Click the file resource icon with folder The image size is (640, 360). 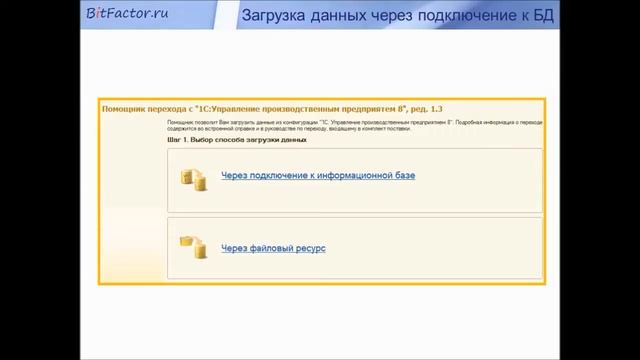tap(193, 247)
